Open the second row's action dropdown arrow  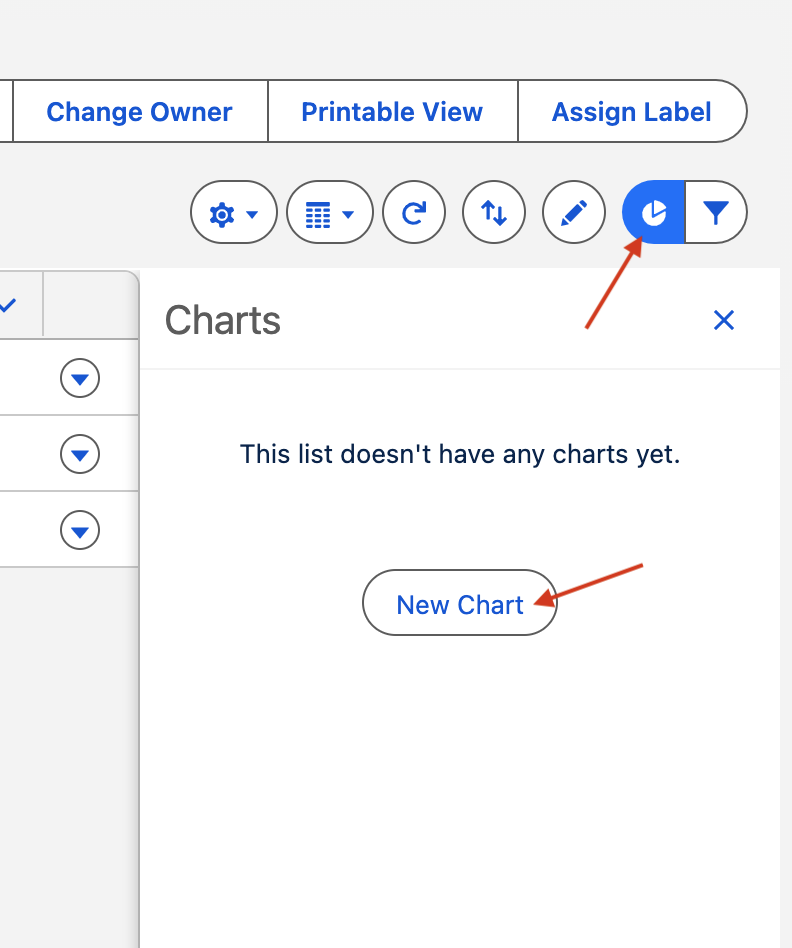coord(80,454)
